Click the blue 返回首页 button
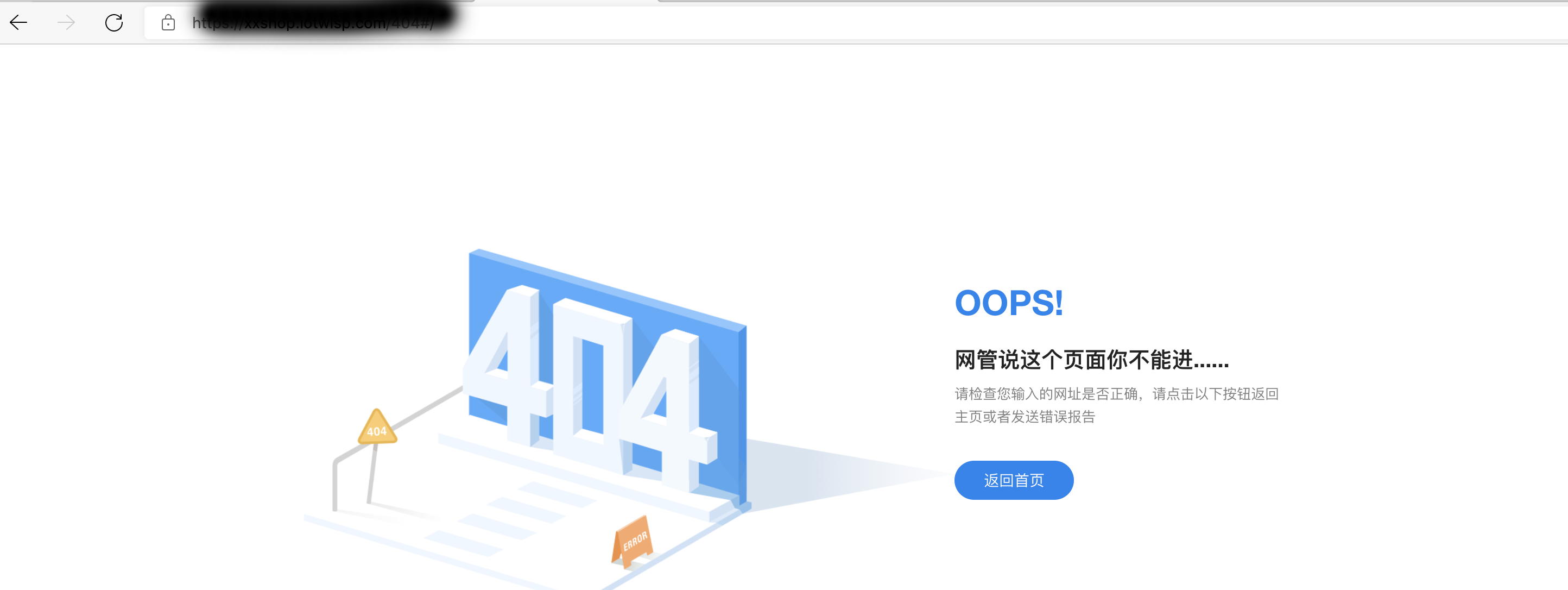This screenshot has height=590, width=1568. coord(1014,480)
